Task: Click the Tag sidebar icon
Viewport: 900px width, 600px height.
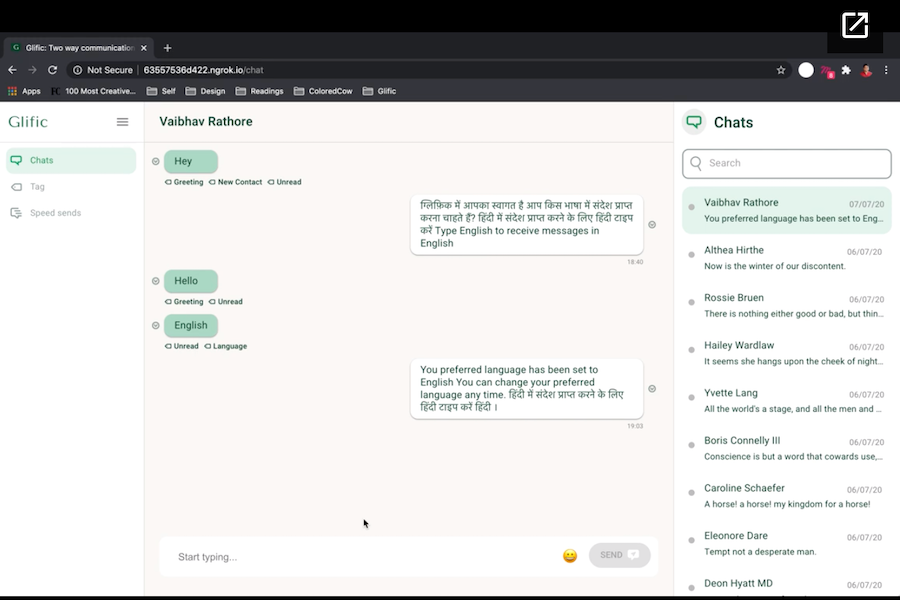Action: click(x=17, y=187)
